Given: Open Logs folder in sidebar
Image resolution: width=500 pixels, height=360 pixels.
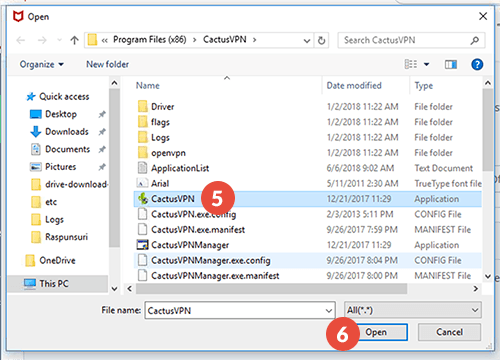Looking at the screenshot, I should [54, 220].
